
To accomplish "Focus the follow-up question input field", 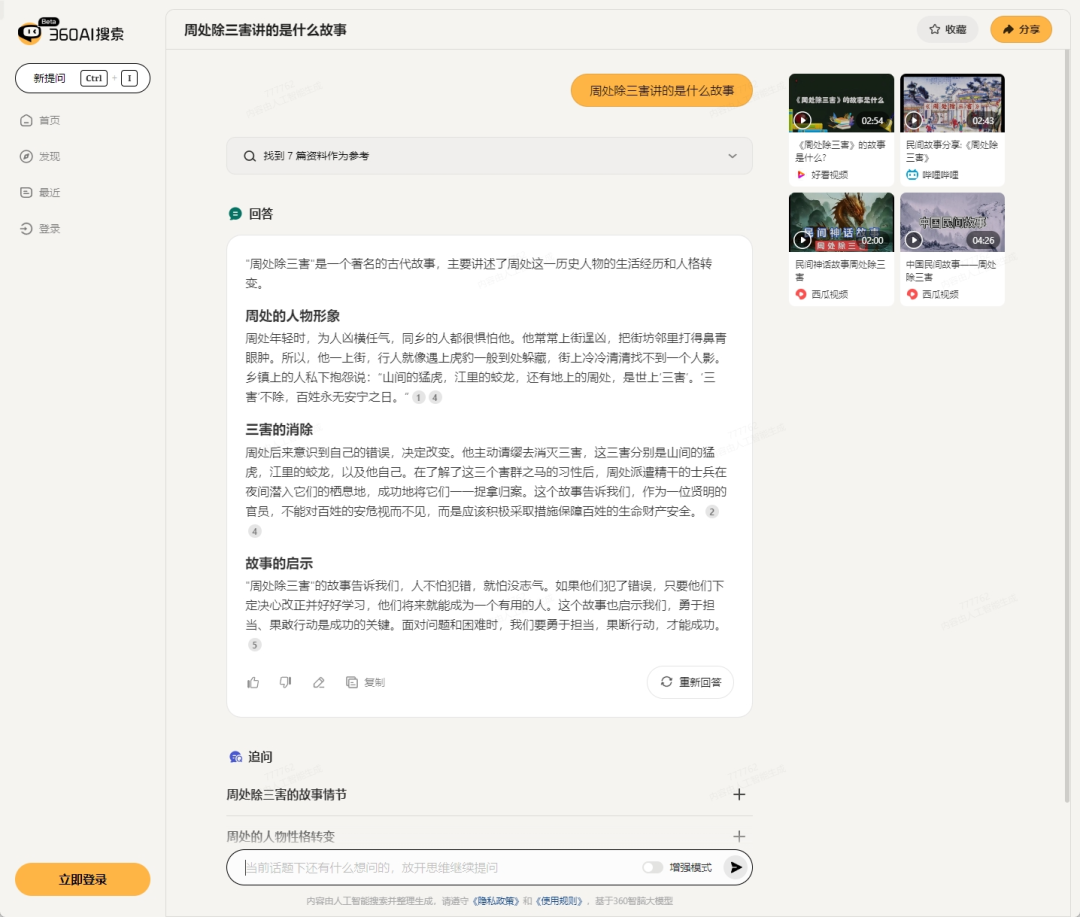I will pos(441,867).
